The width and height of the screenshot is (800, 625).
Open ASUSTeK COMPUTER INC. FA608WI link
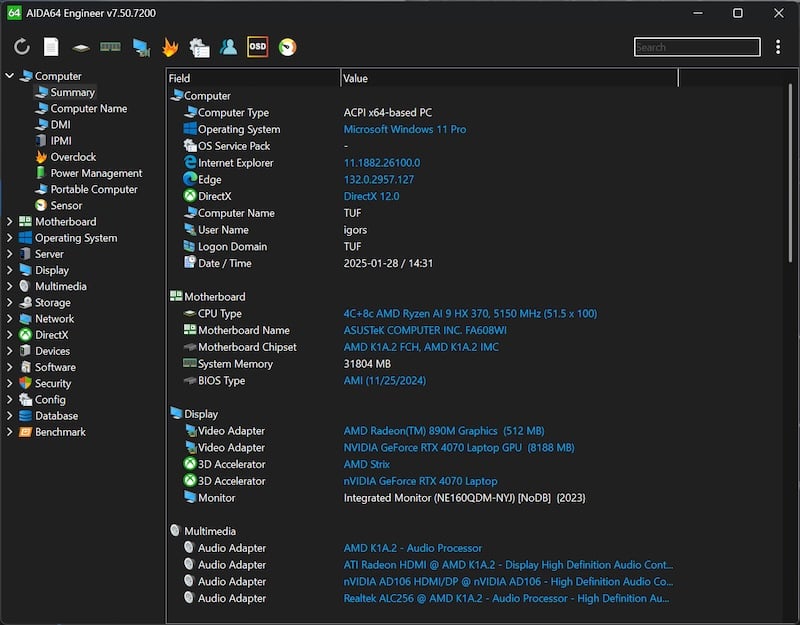(425, 330)
